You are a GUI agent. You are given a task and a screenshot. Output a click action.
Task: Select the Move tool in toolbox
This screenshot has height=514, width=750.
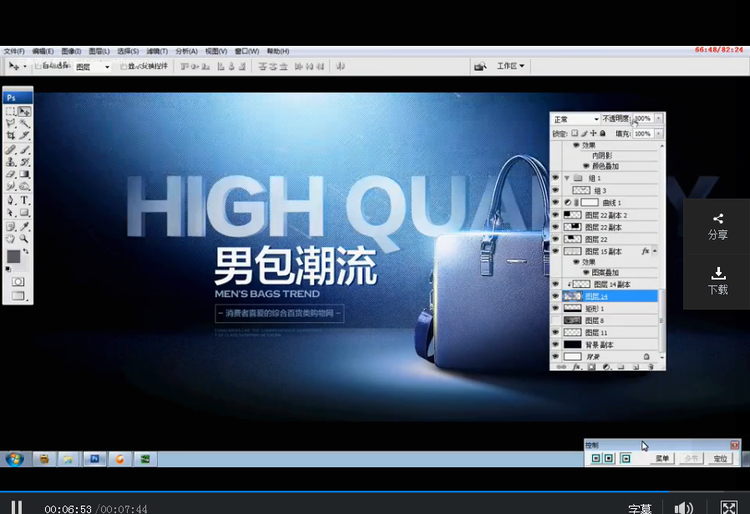pyautogui.click(x=24, y=111)
